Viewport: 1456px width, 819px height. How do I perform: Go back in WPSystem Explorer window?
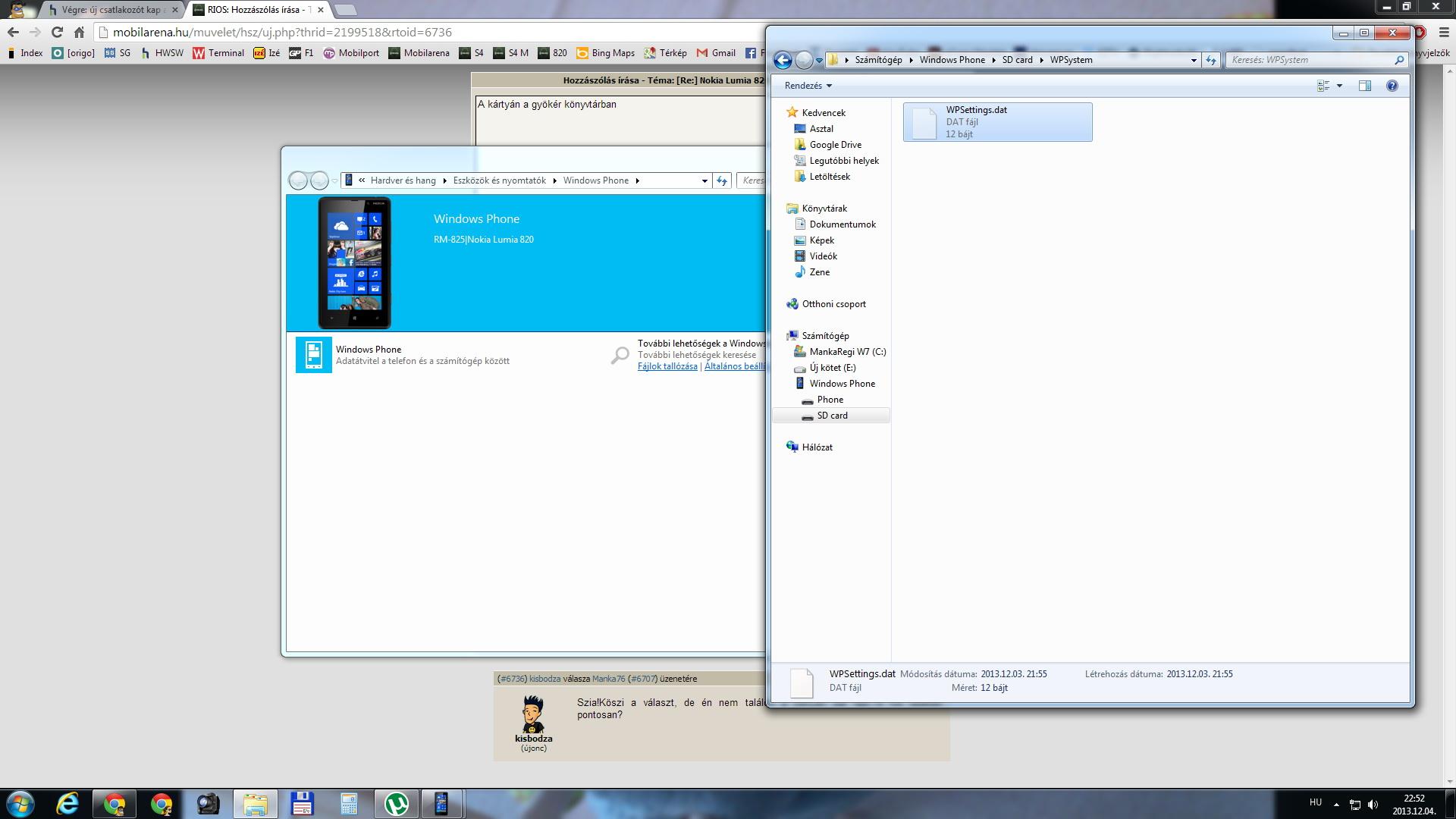point(783,60)
